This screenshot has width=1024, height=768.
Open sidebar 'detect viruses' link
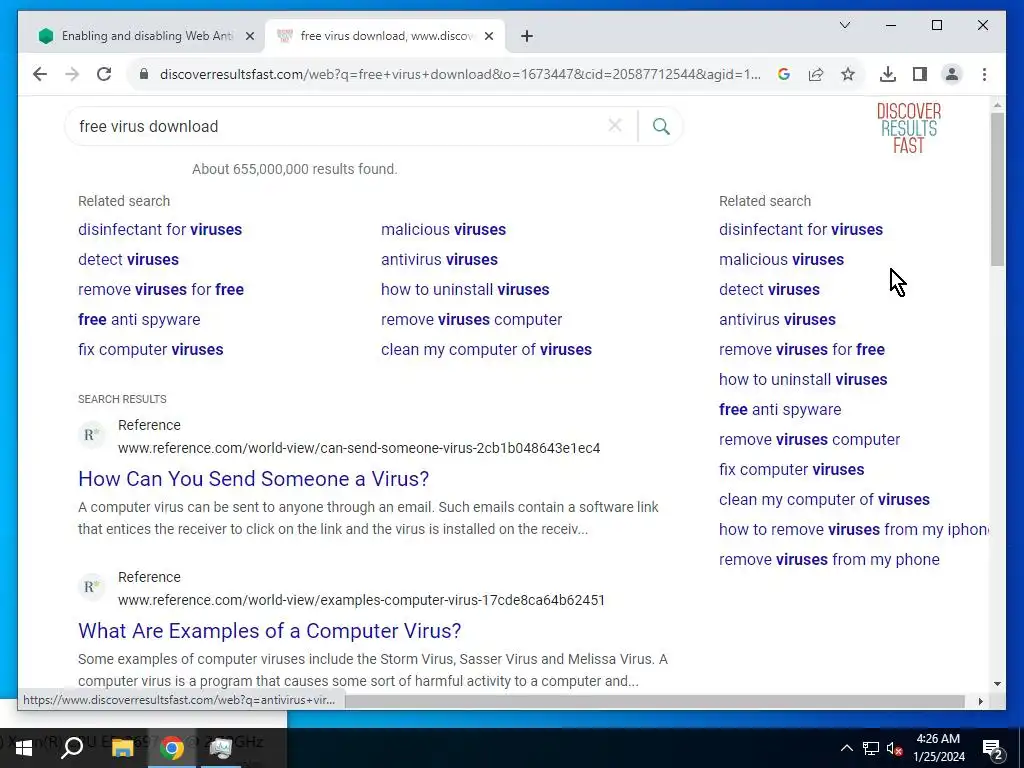(x=769, y=289)
